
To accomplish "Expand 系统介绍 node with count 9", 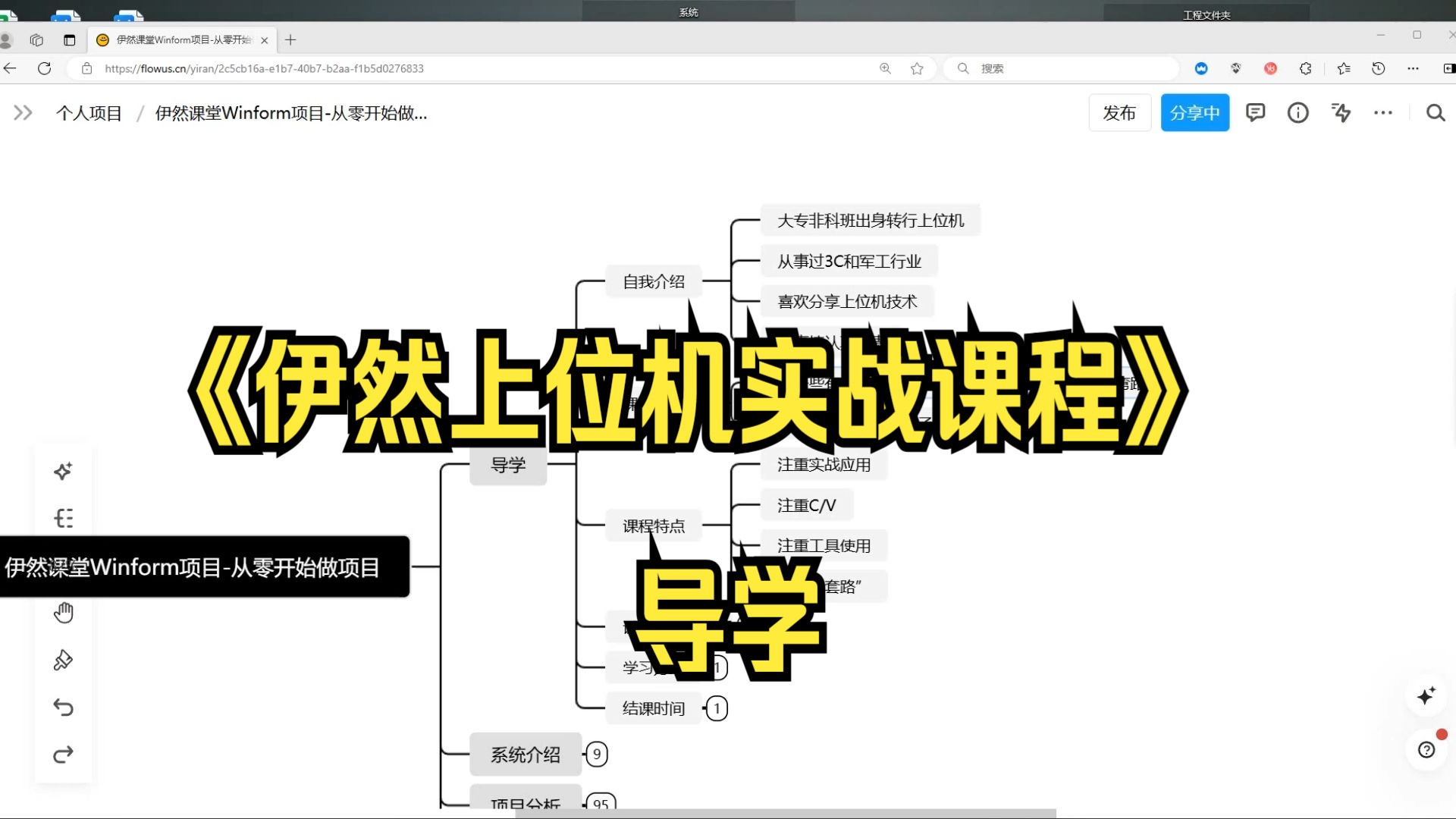I will pyautogui.click(x=597, y=755).
